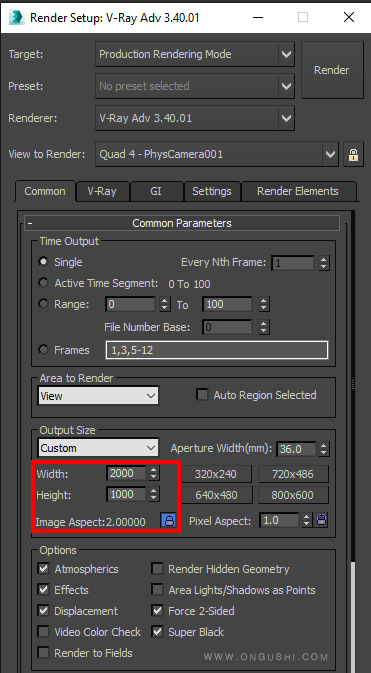This screenshot has width=371, height=673.
Task: Uncheck the Atmospherics option
Action: (43, 569)
